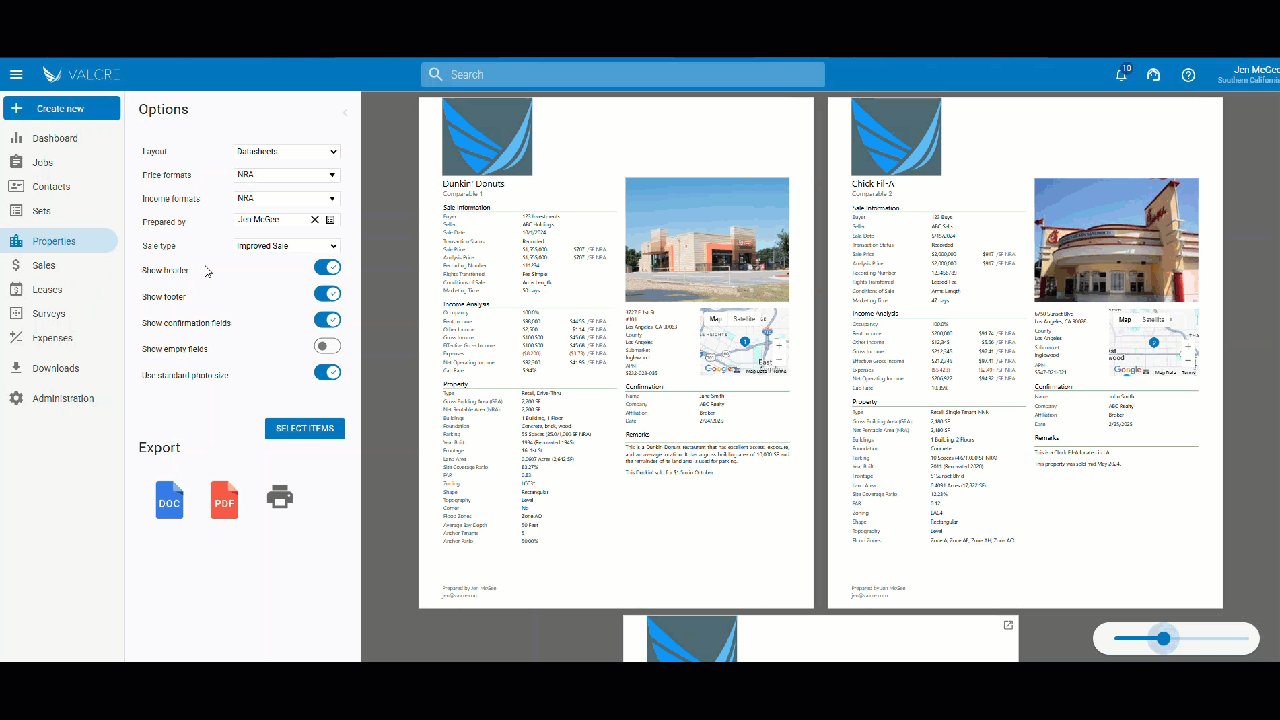Click the Search field

[623, 75]
